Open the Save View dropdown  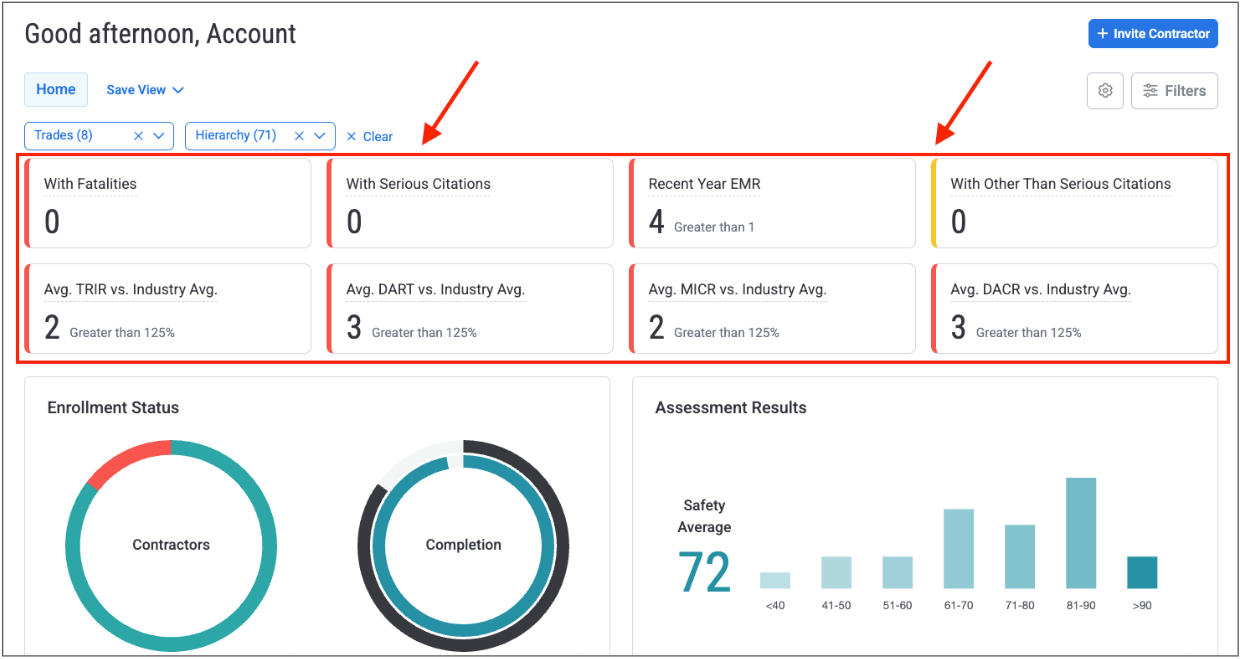point(145,90)
